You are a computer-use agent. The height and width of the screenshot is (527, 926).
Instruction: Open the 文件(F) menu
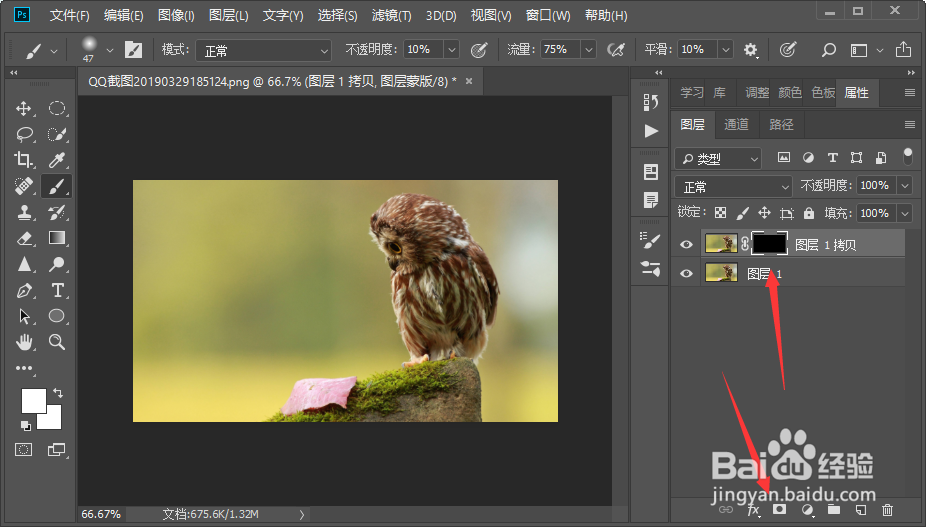pyautogui.click(x=69, y=15)
